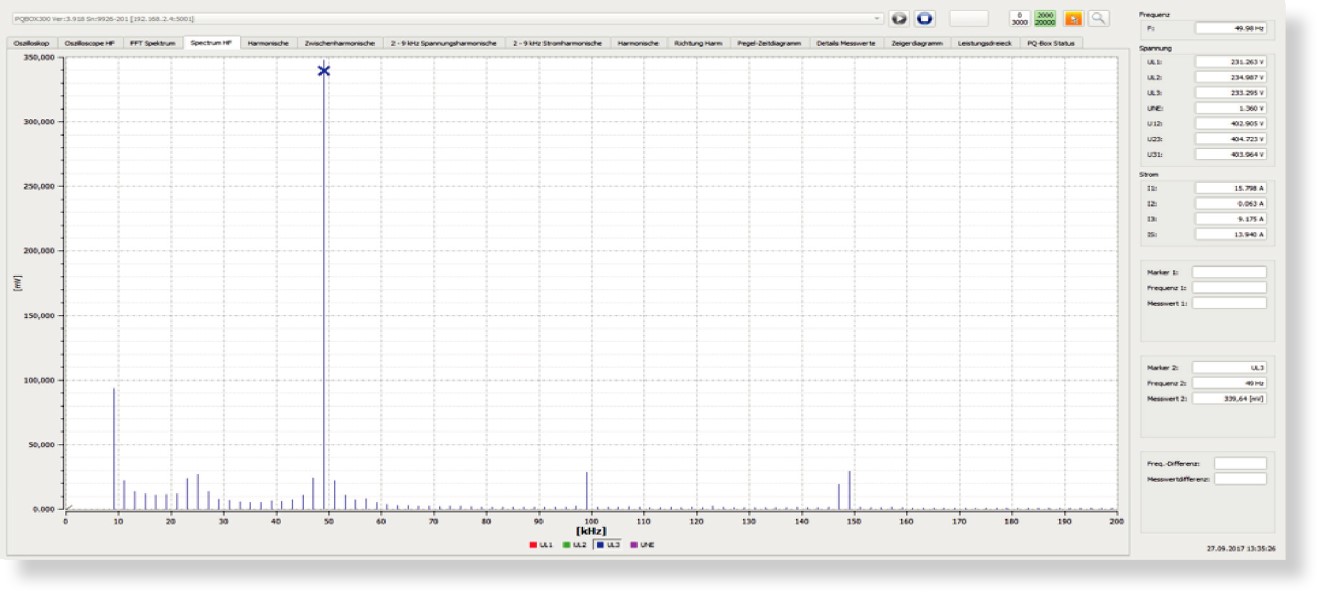Click the empty Messwert 1 field

(1229, 303)
